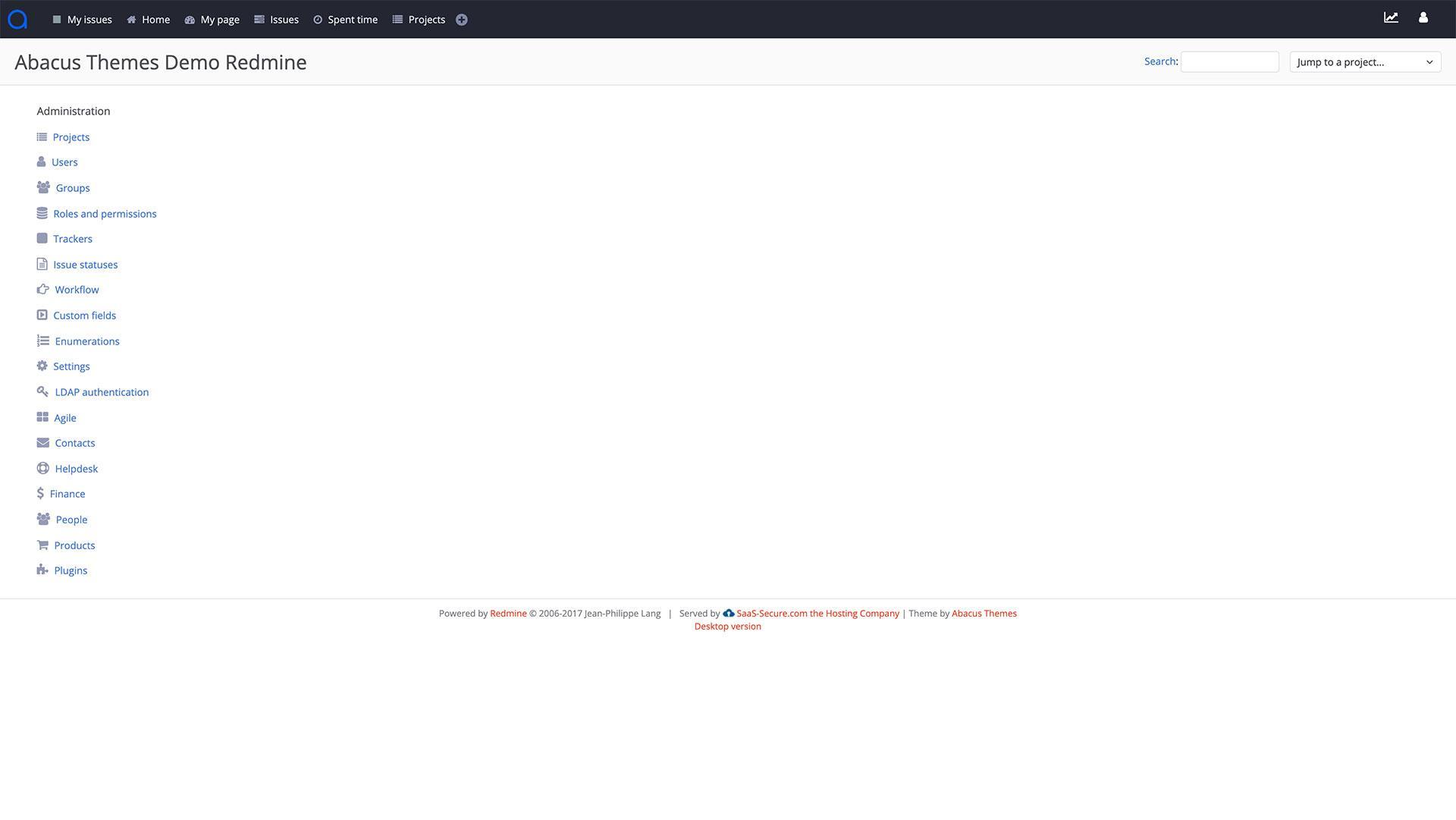Click the Abacus Themes link in footer

tap(984, 613)
